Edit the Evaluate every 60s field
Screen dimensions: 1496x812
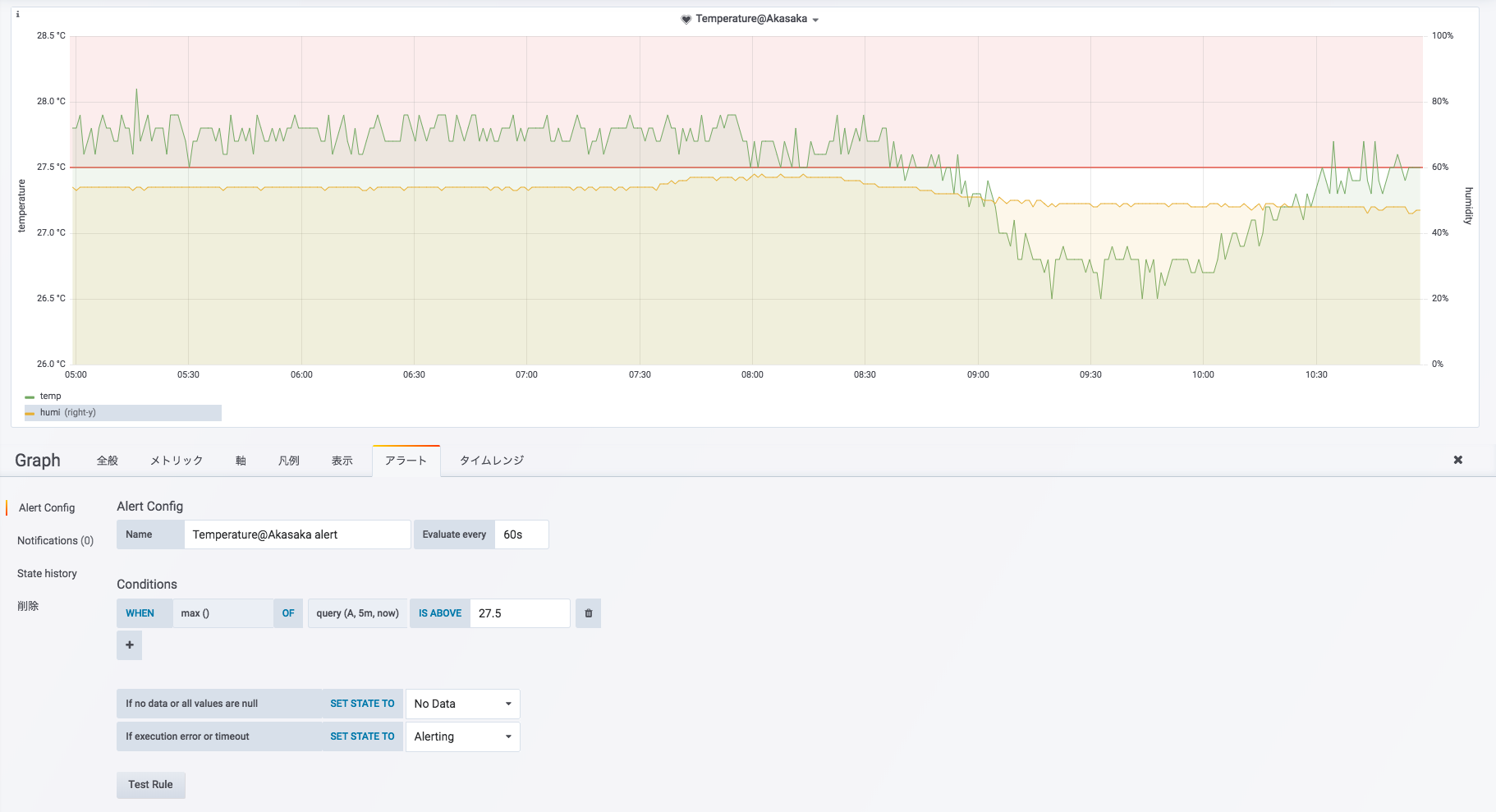521,534
